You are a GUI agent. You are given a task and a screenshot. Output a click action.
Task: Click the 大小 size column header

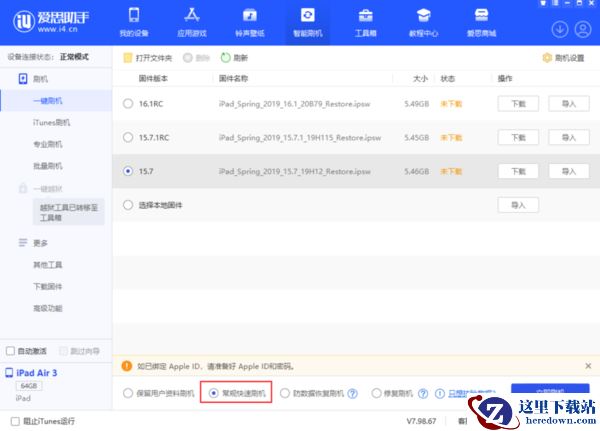420,78
